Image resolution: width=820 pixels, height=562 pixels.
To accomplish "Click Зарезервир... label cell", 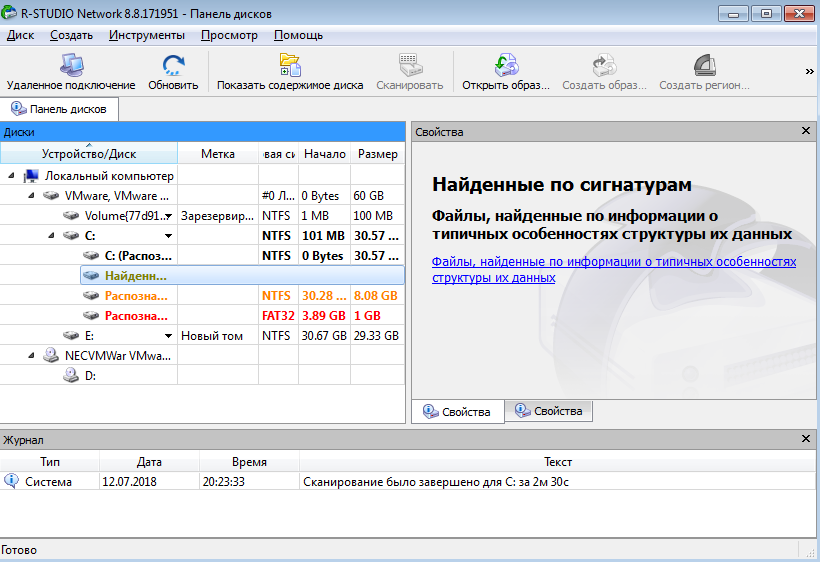I will tap(218, 216).
